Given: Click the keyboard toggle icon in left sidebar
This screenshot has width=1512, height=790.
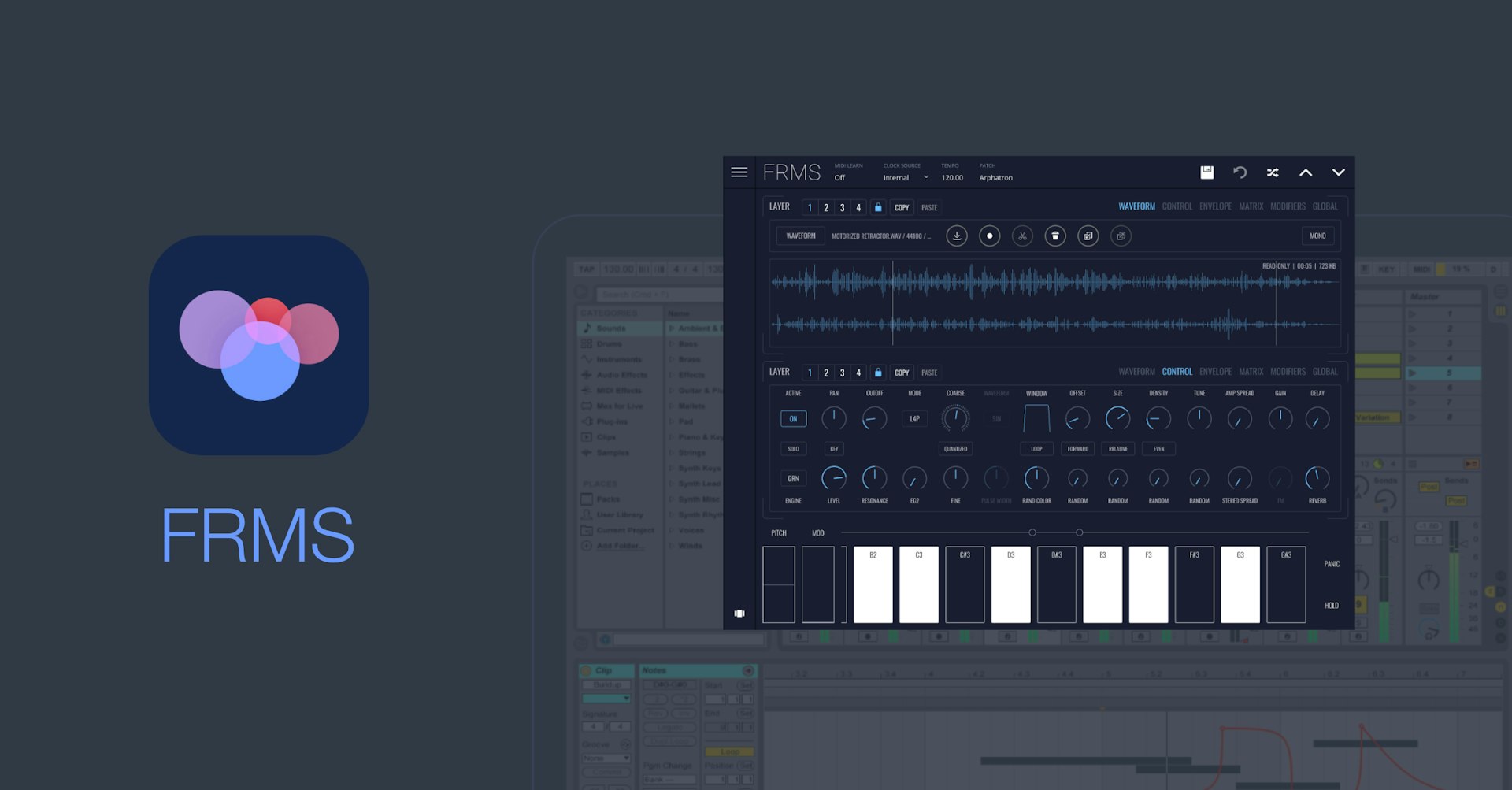Looking at the screenshot, I should pyautogui.click(x=739, y=613).
